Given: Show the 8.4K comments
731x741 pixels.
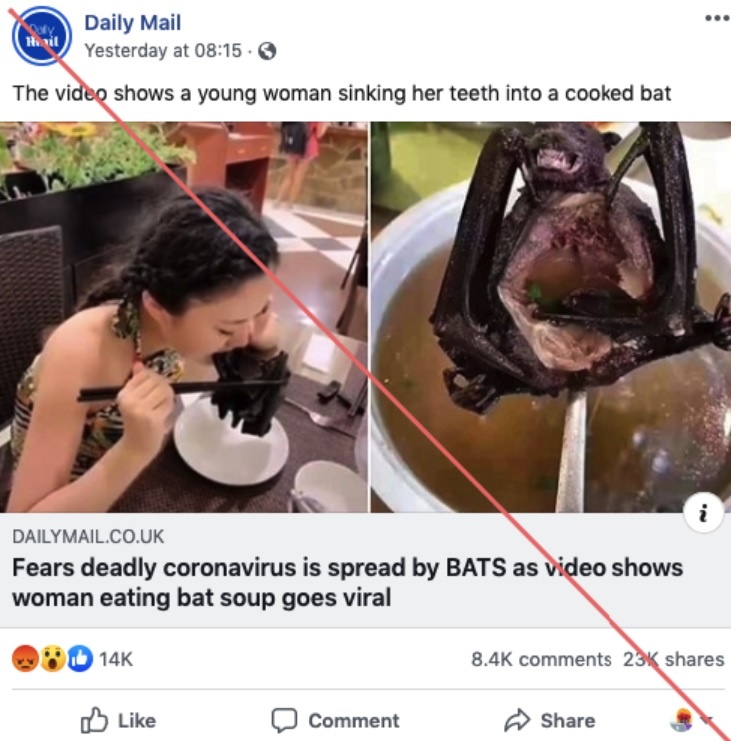Looking at the screenshot, I should click(x=541, y=659).
